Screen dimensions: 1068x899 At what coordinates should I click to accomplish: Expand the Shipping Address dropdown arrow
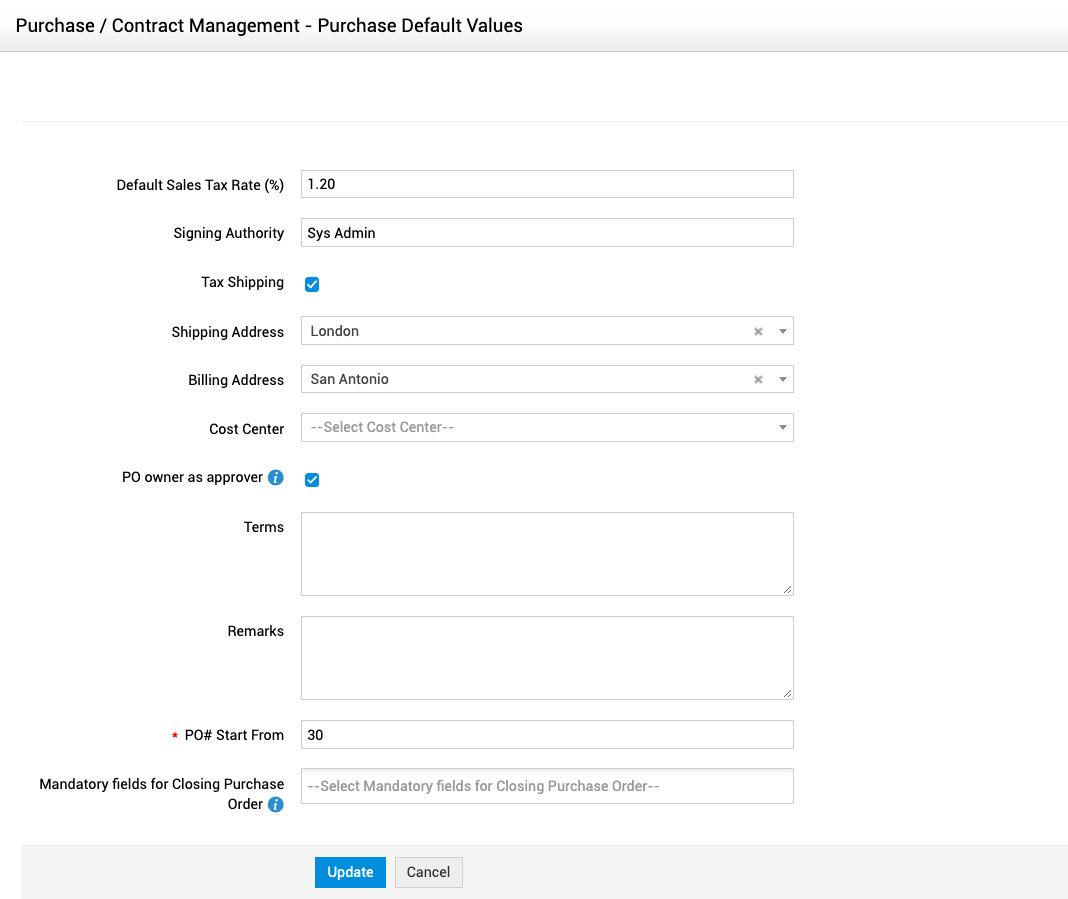point(782,331)
